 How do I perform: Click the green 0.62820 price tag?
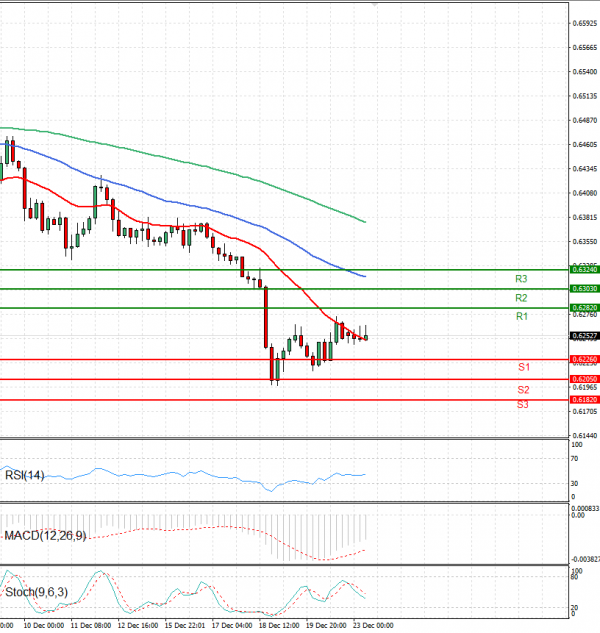click(584, 308)
